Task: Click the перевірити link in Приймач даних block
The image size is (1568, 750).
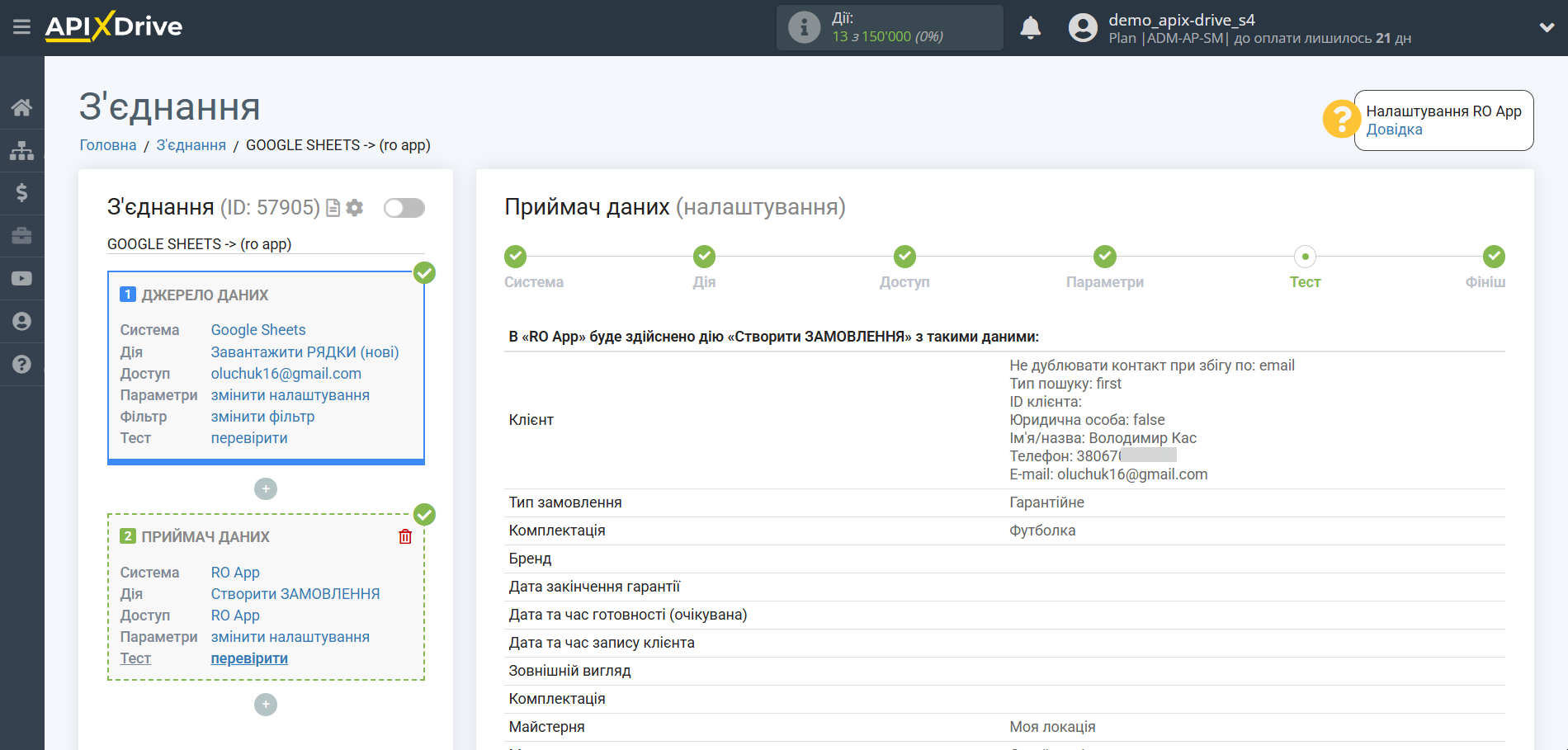Action: 249,658
